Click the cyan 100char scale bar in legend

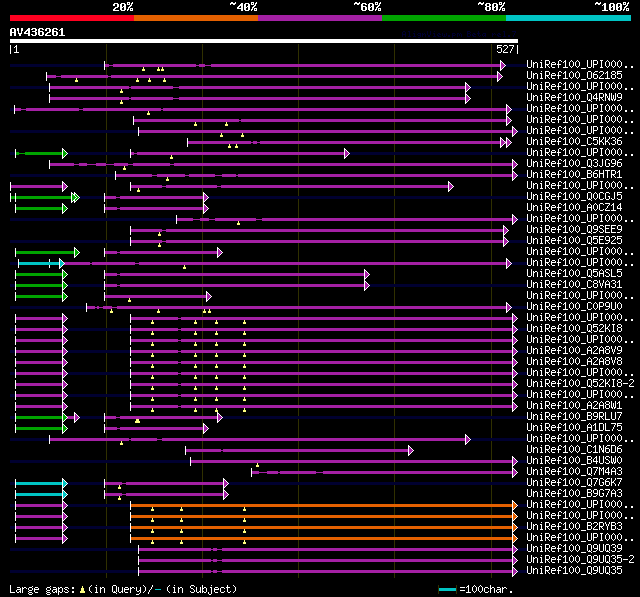point(447,589)
